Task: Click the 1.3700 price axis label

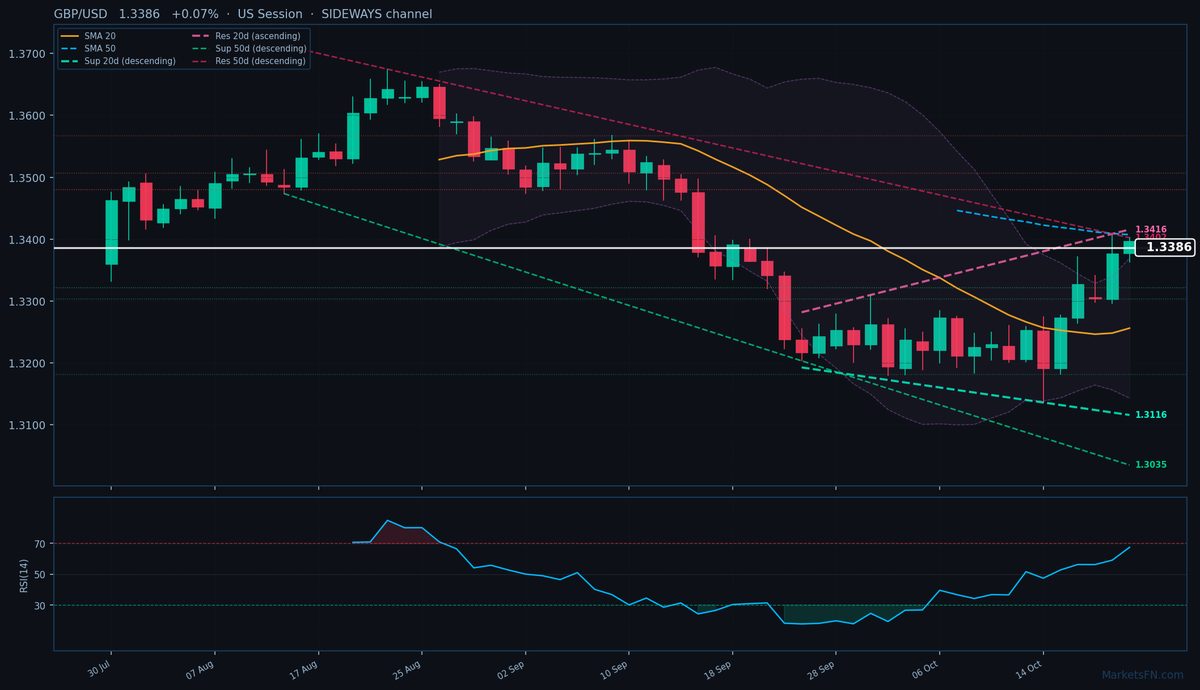Action: click(27, 54)
